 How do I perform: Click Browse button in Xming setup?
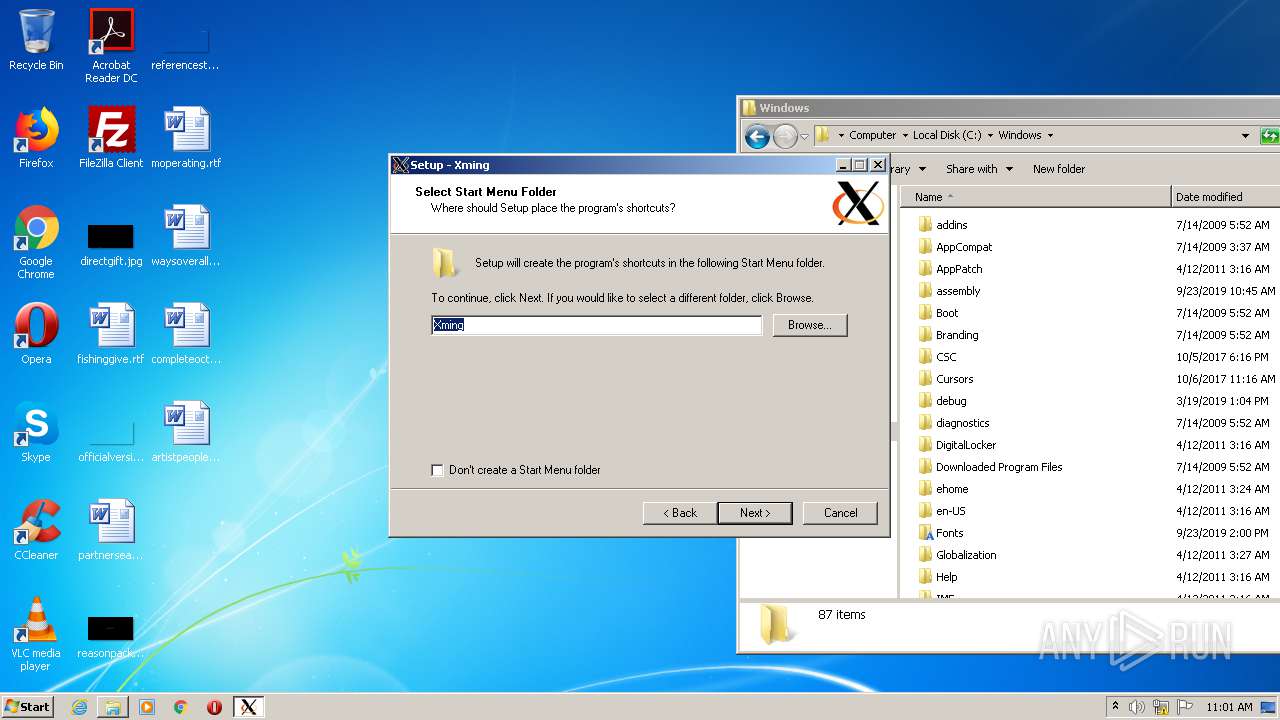coord(809,325)
